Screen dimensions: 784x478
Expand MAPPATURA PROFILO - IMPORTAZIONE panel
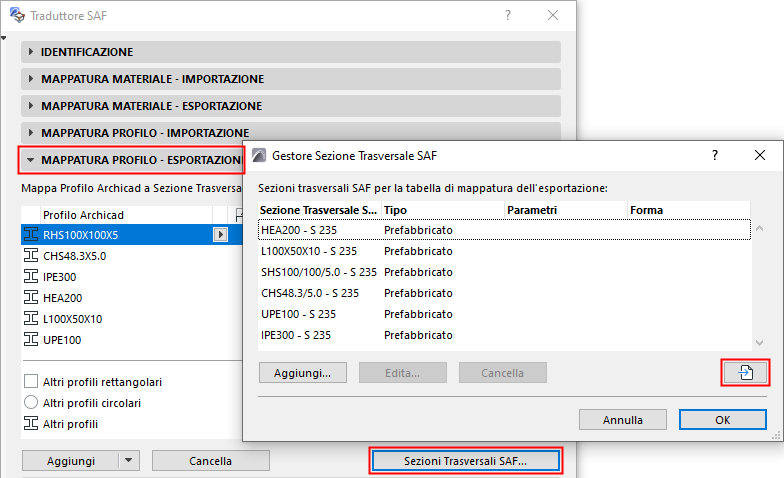290,132
